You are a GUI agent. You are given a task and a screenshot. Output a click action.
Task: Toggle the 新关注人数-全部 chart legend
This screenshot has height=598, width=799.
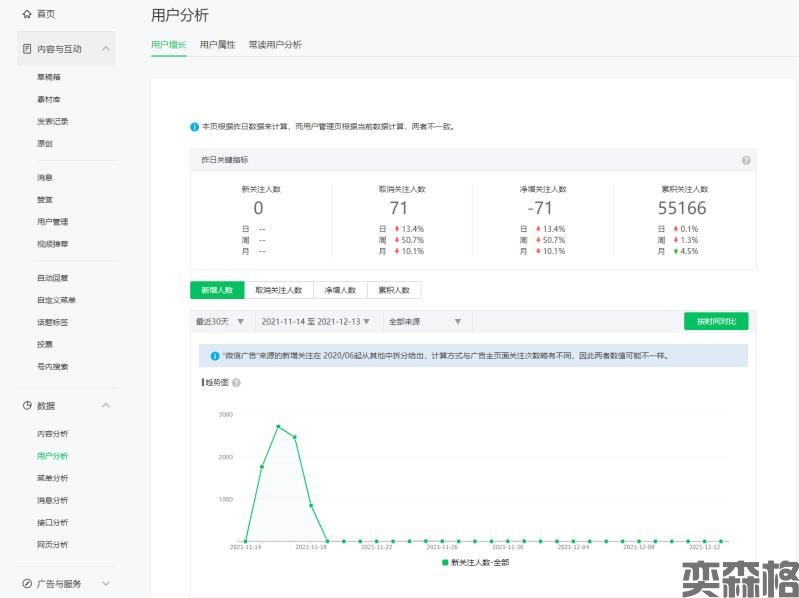(x=475, y=563)
